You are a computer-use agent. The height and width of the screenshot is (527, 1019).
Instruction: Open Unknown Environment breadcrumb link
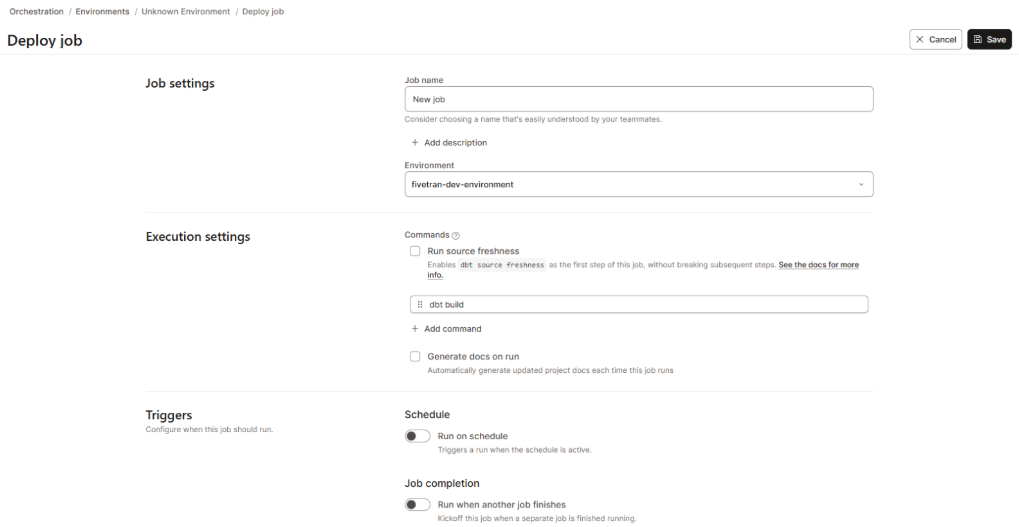tap(185, 11)
